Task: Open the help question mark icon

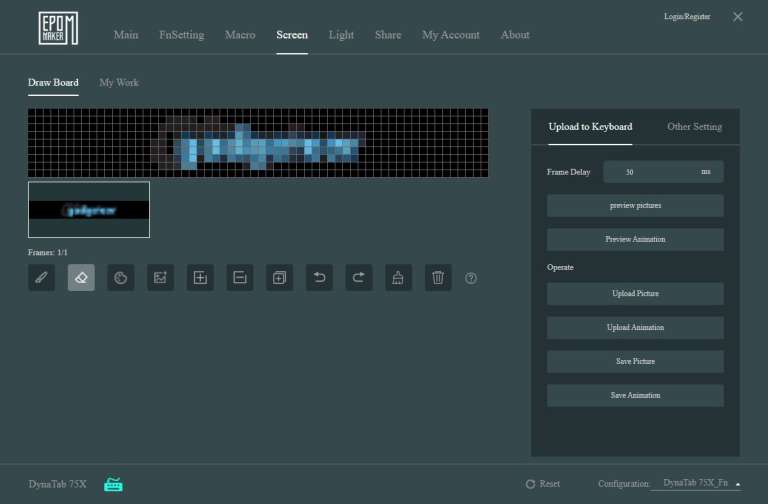Action: [x=471, y=278]
